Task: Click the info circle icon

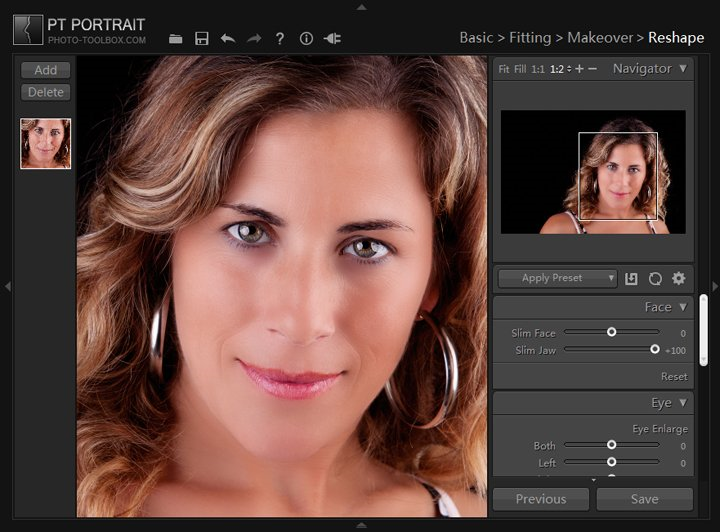Action: [x=306, y=39]
